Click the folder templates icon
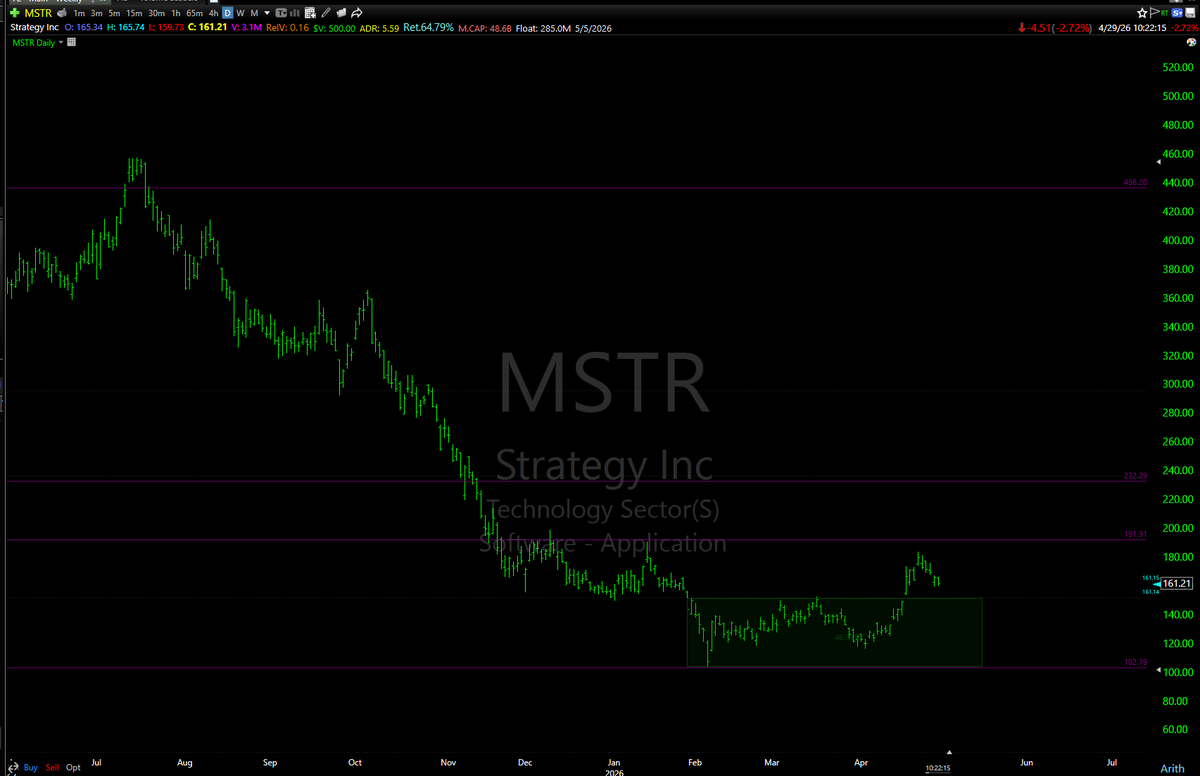The width and height of the screenshot is (1200, 776). (x=341, y=13)
